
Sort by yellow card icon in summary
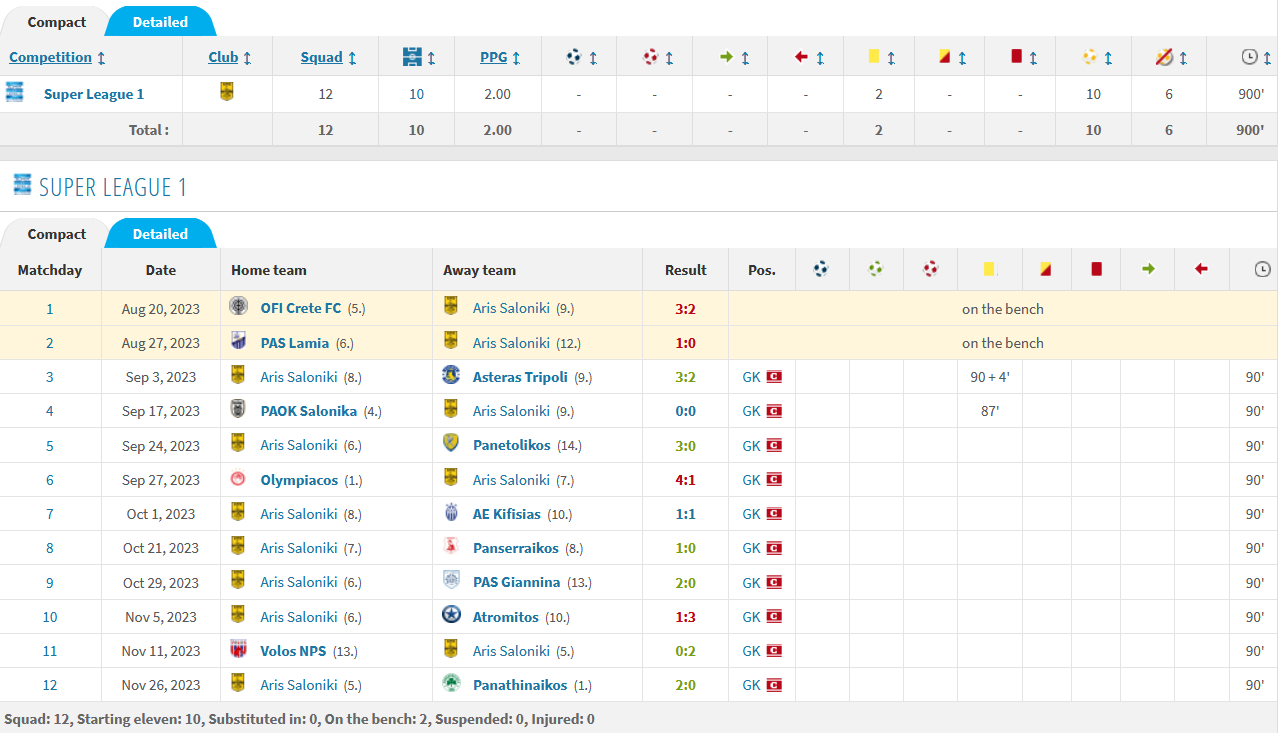point(874,57)
